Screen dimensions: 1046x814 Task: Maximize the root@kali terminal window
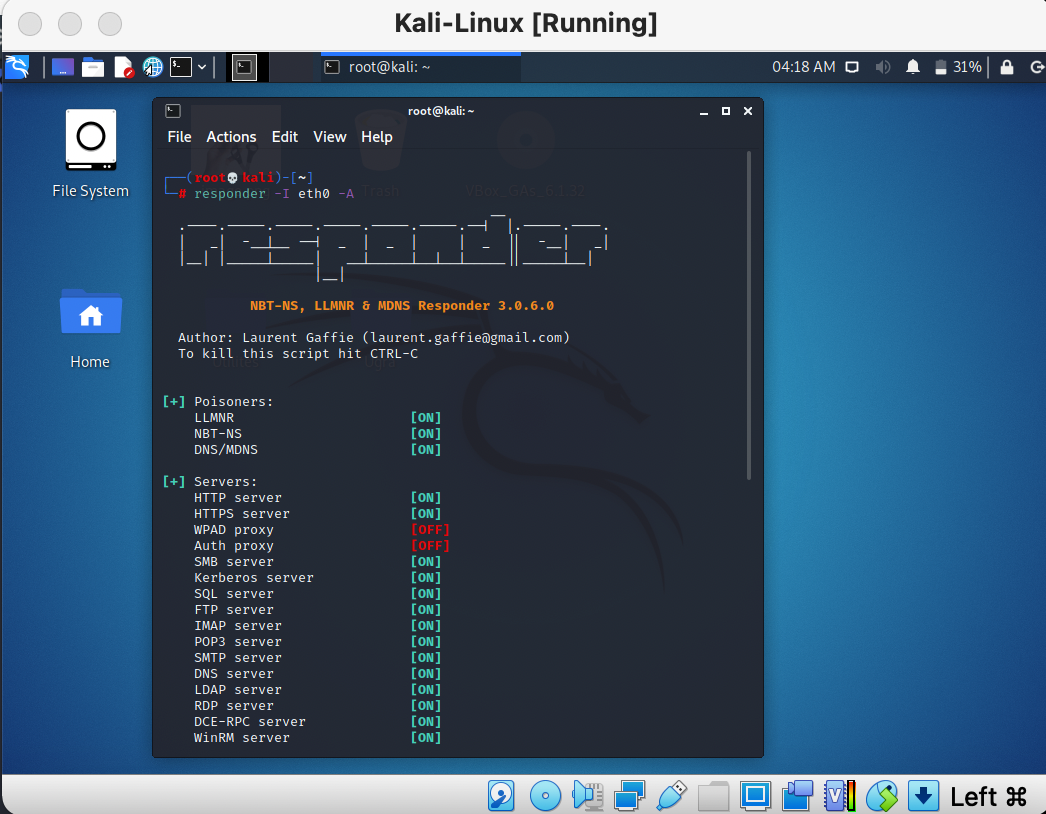tap(726, 111)
